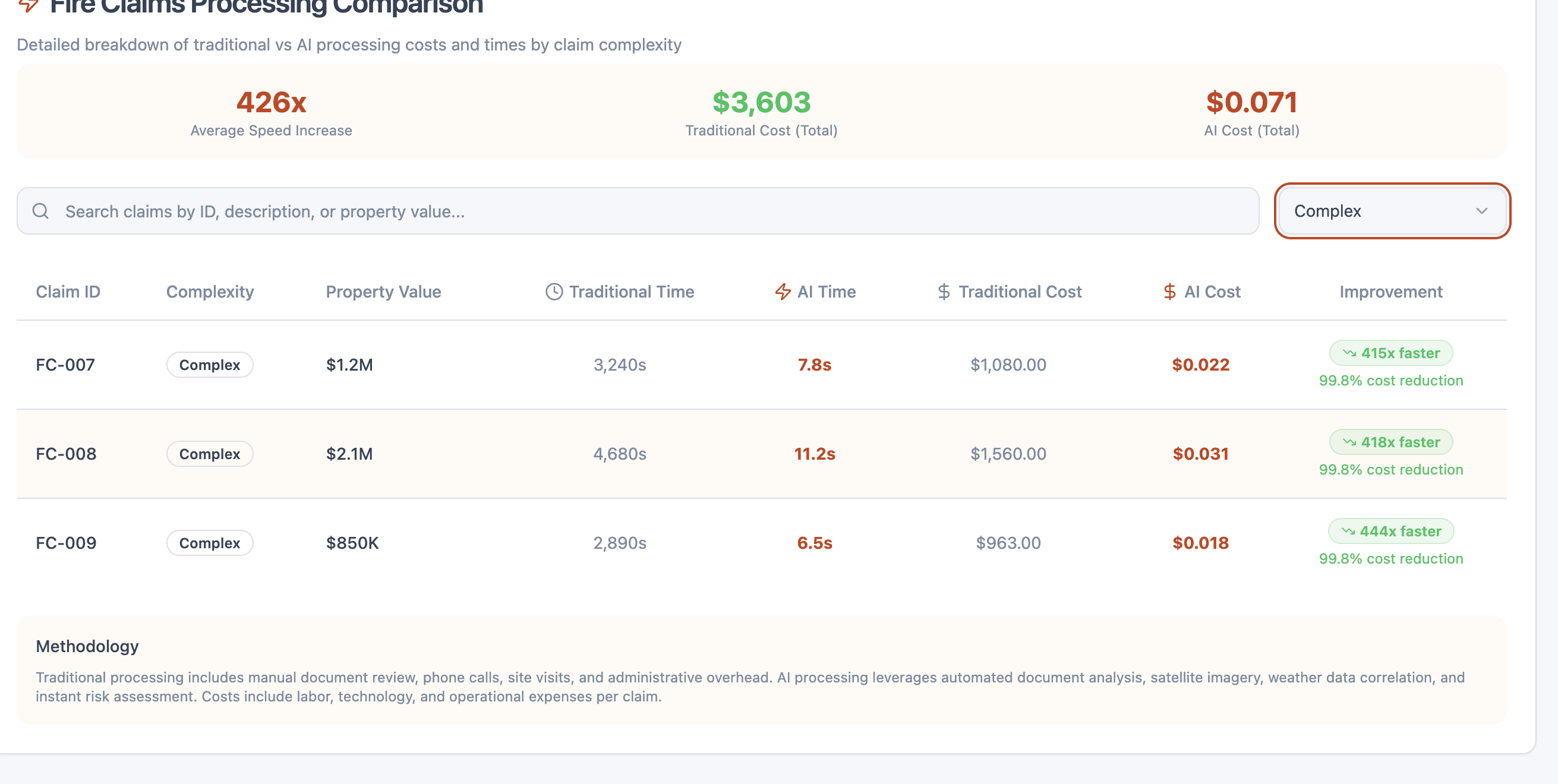Click the FC-007 claim ID
The height and width of the screenshot is (784, 1558).
point(65,365)
